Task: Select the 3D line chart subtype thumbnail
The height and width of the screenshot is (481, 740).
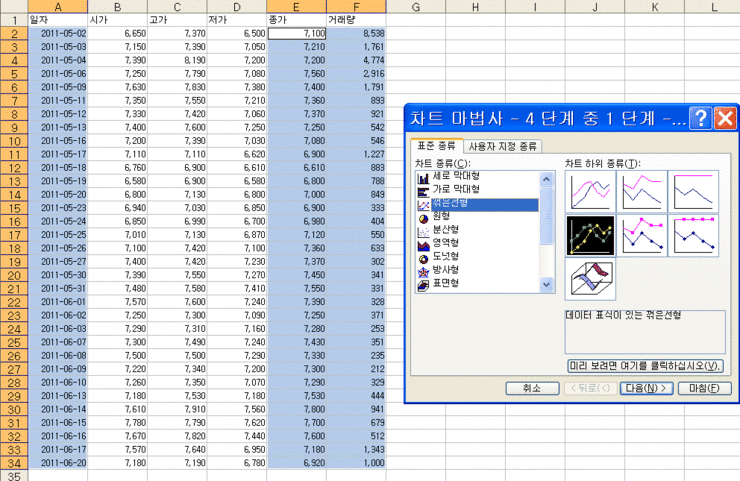Action: 590,279
